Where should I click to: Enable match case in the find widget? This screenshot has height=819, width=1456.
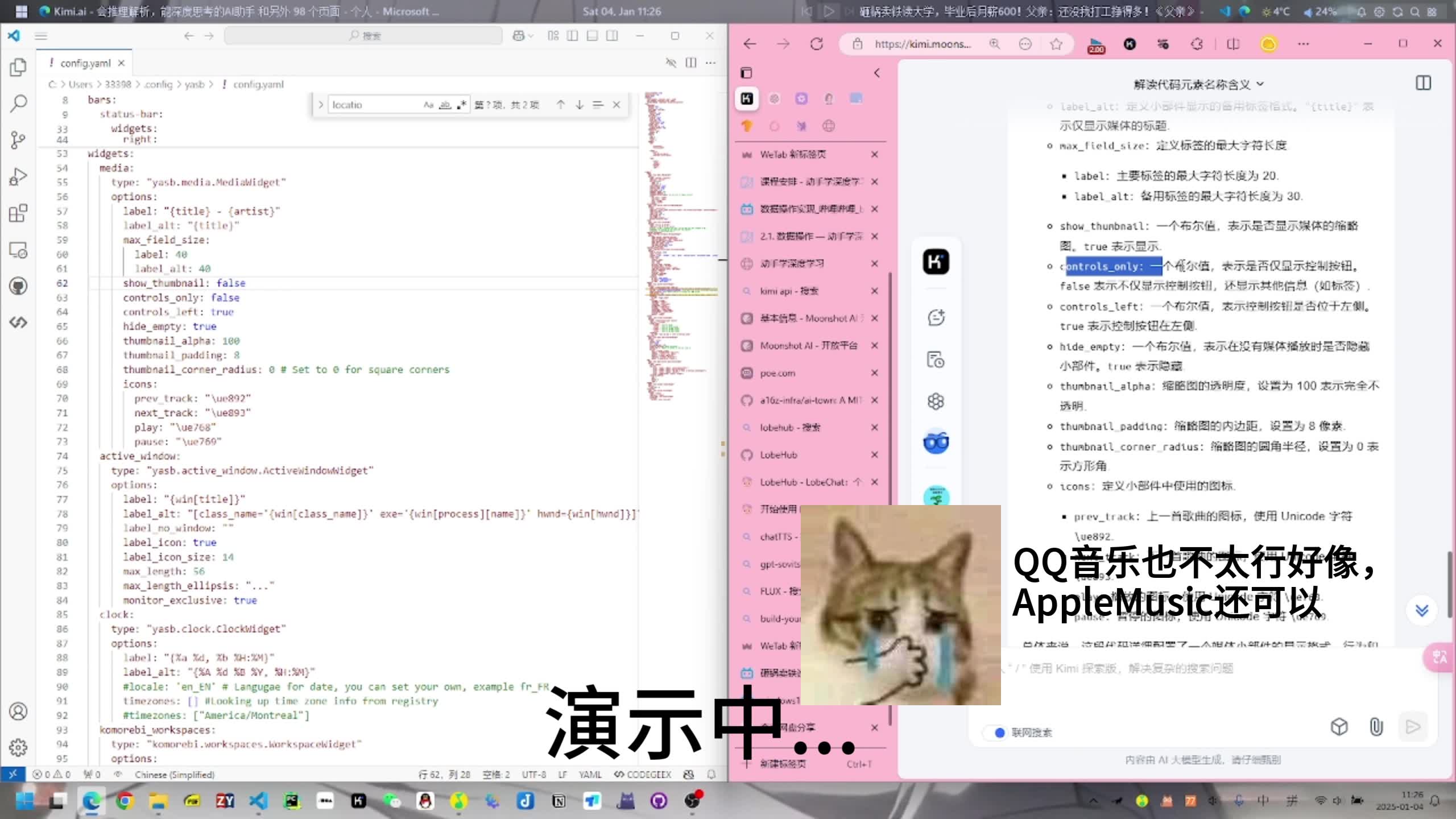click(x=429, y=105)
